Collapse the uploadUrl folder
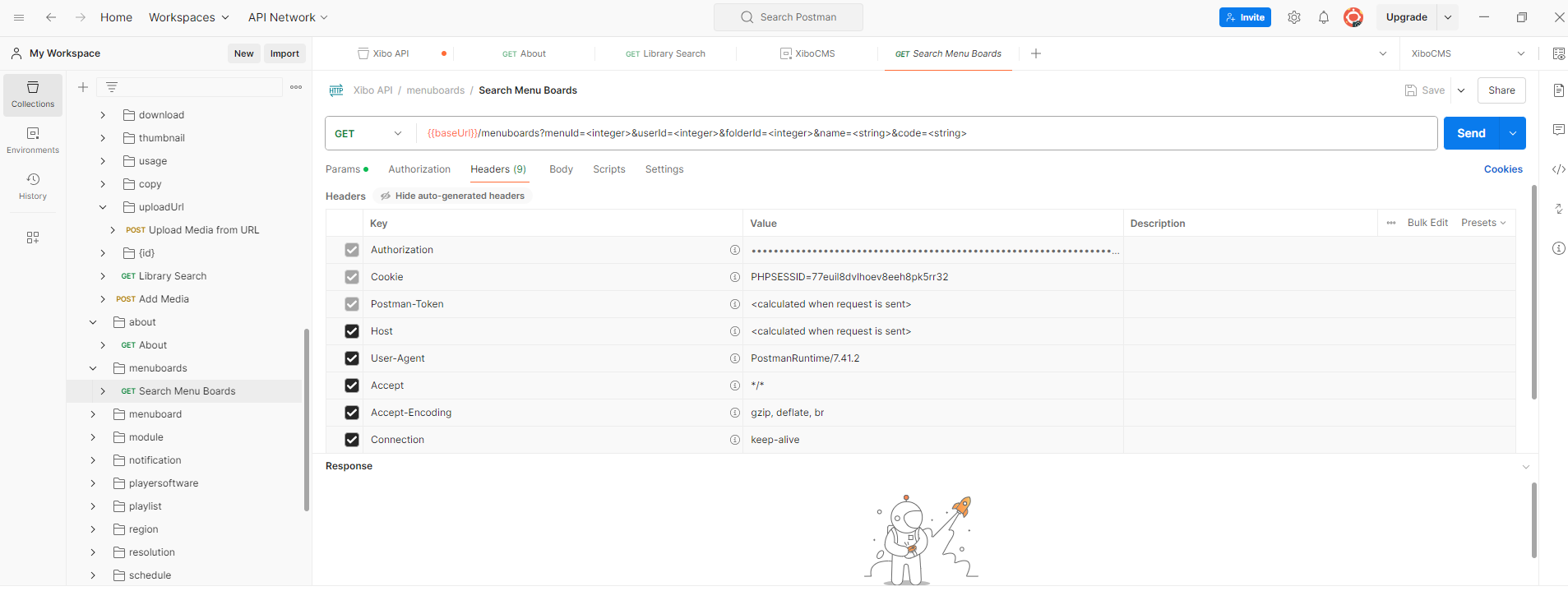 [103, 207]
